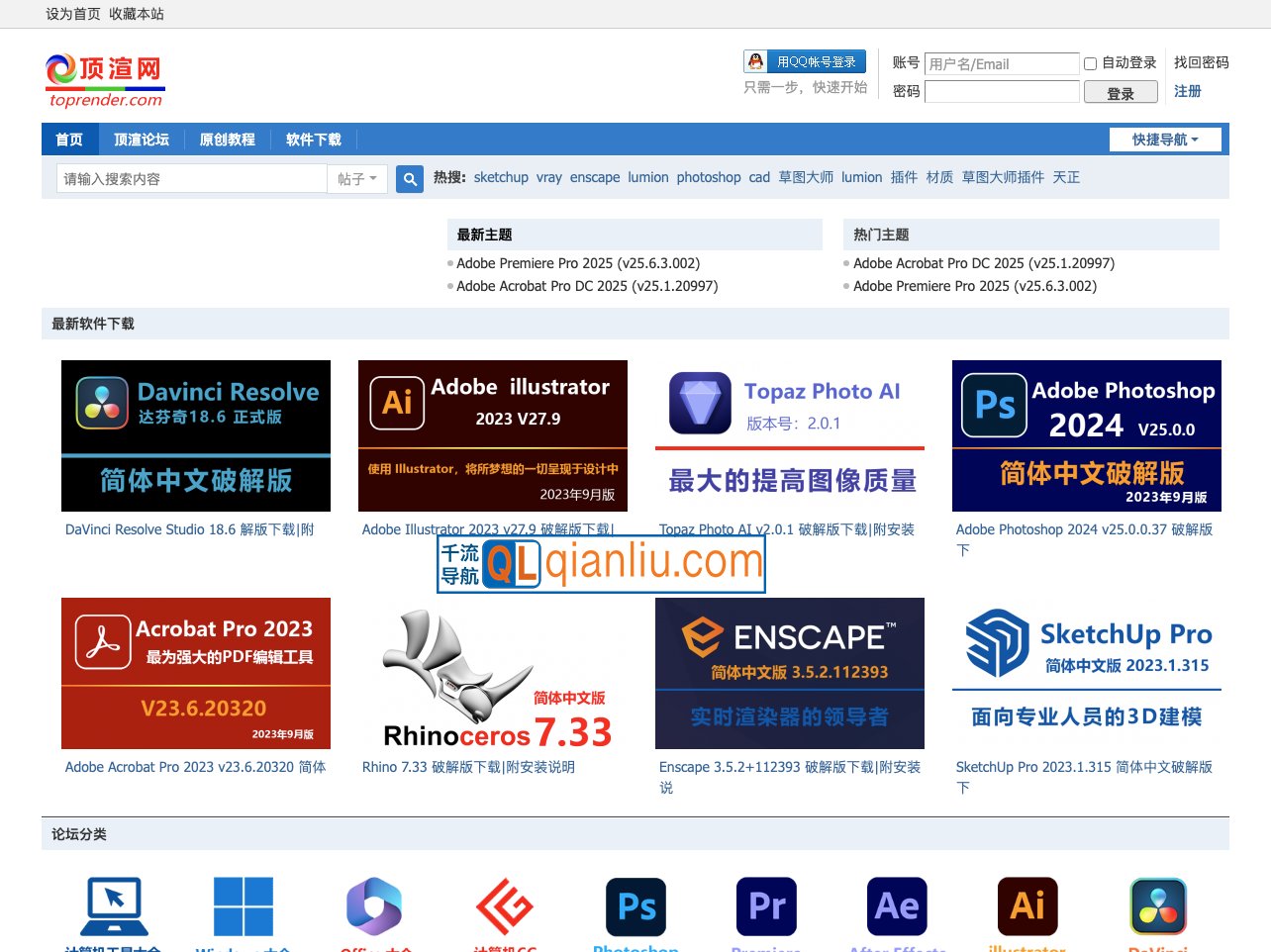Open the Illustrator Ai forum icon

pos(1027,906)
